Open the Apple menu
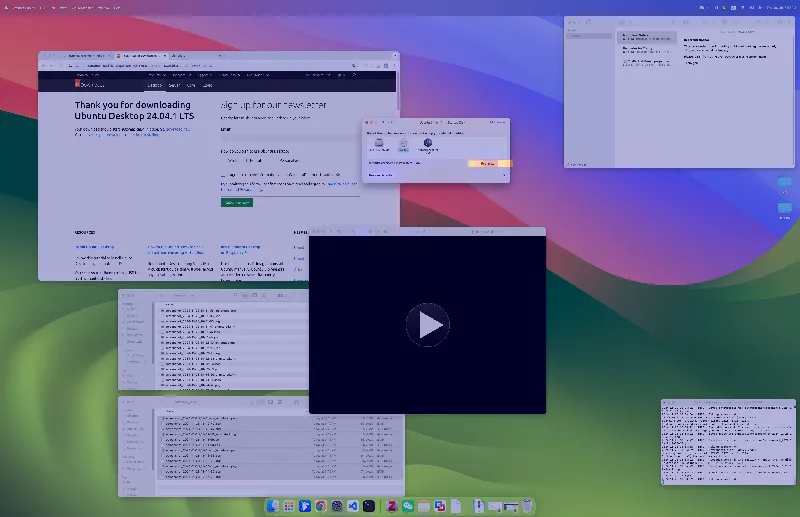This screenshot has width=800, height=517. pyautogui.click(x=6, y=8)
